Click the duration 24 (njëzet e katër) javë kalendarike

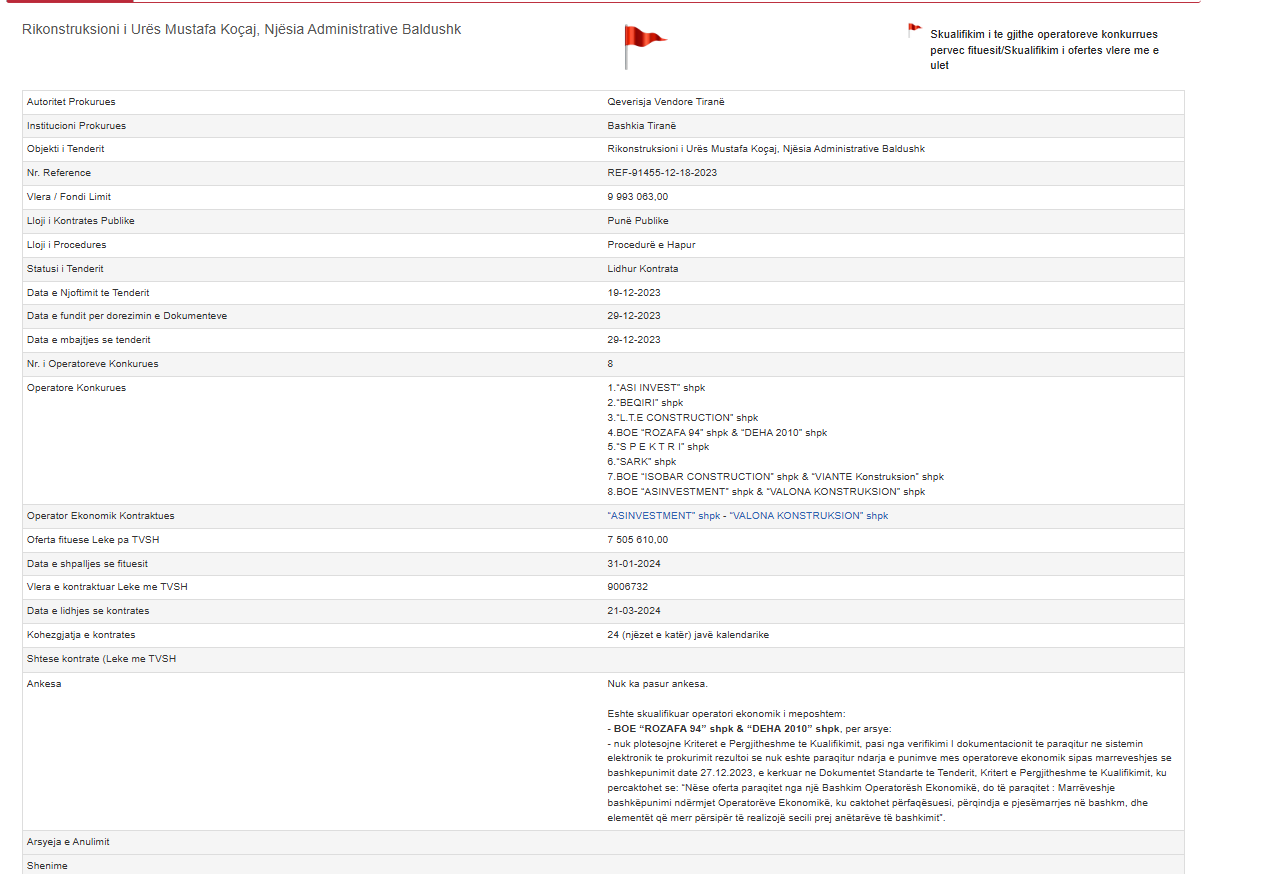point(688,635)
